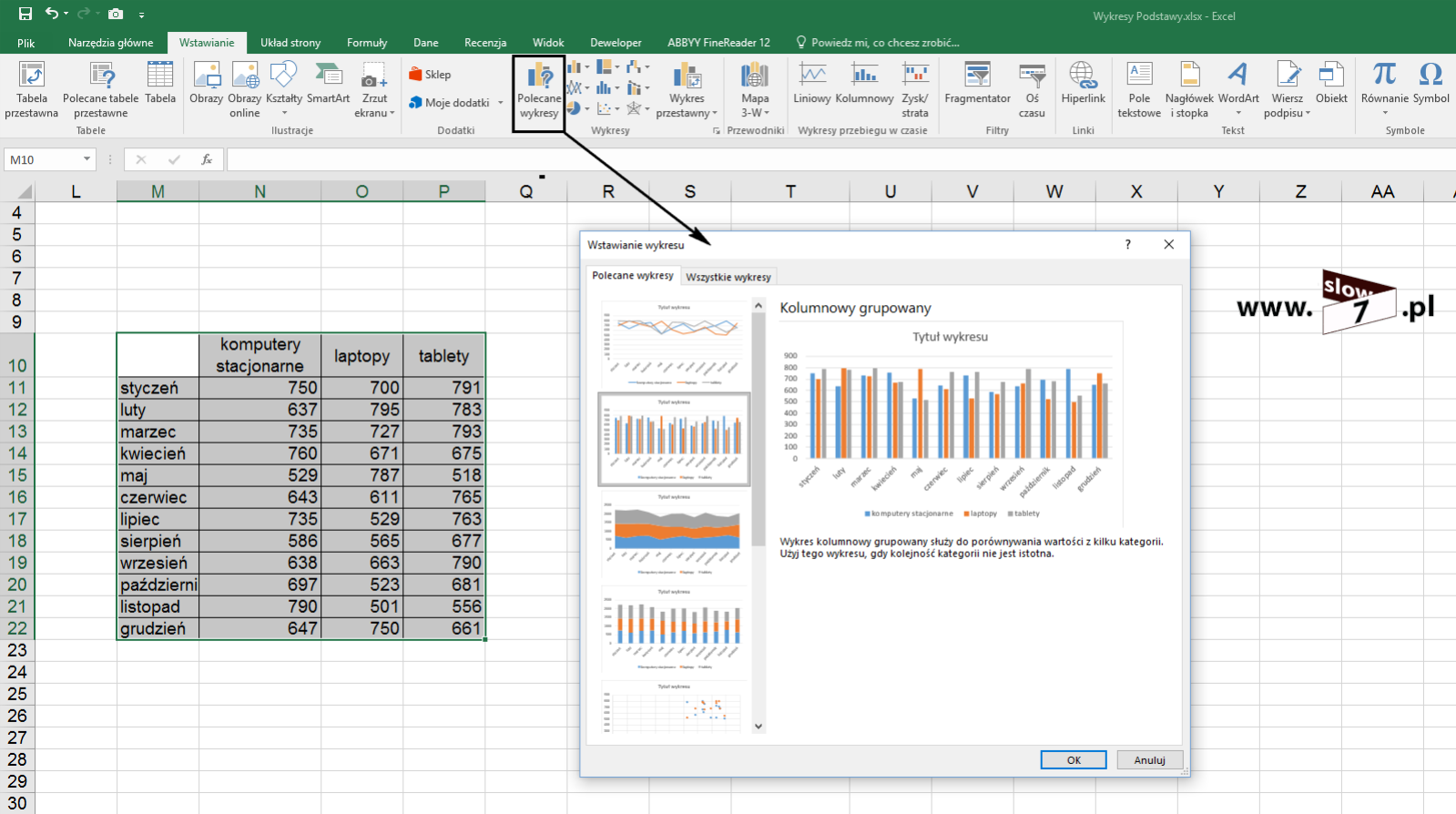The height and width of the screenshot is (814, 1456).
Task: Open the Wykresy group dialog launcher
Action: (x=717, y=131)
